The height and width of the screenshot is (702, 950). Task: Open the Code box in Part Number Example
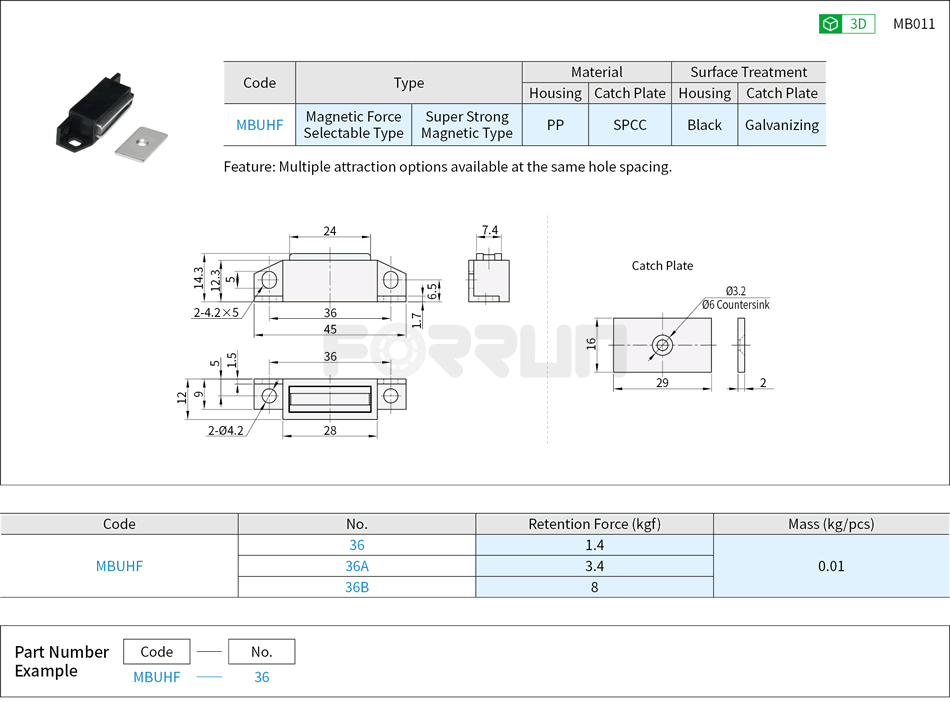tap(156, 651)
